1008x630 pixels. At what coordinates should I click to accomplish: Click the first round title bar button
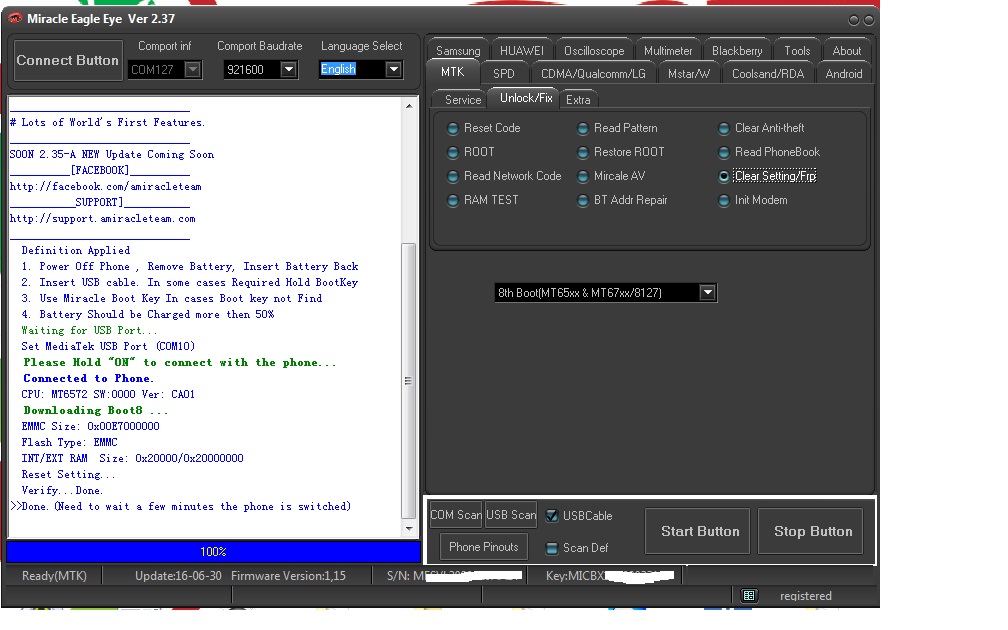(x=854, y=20)
